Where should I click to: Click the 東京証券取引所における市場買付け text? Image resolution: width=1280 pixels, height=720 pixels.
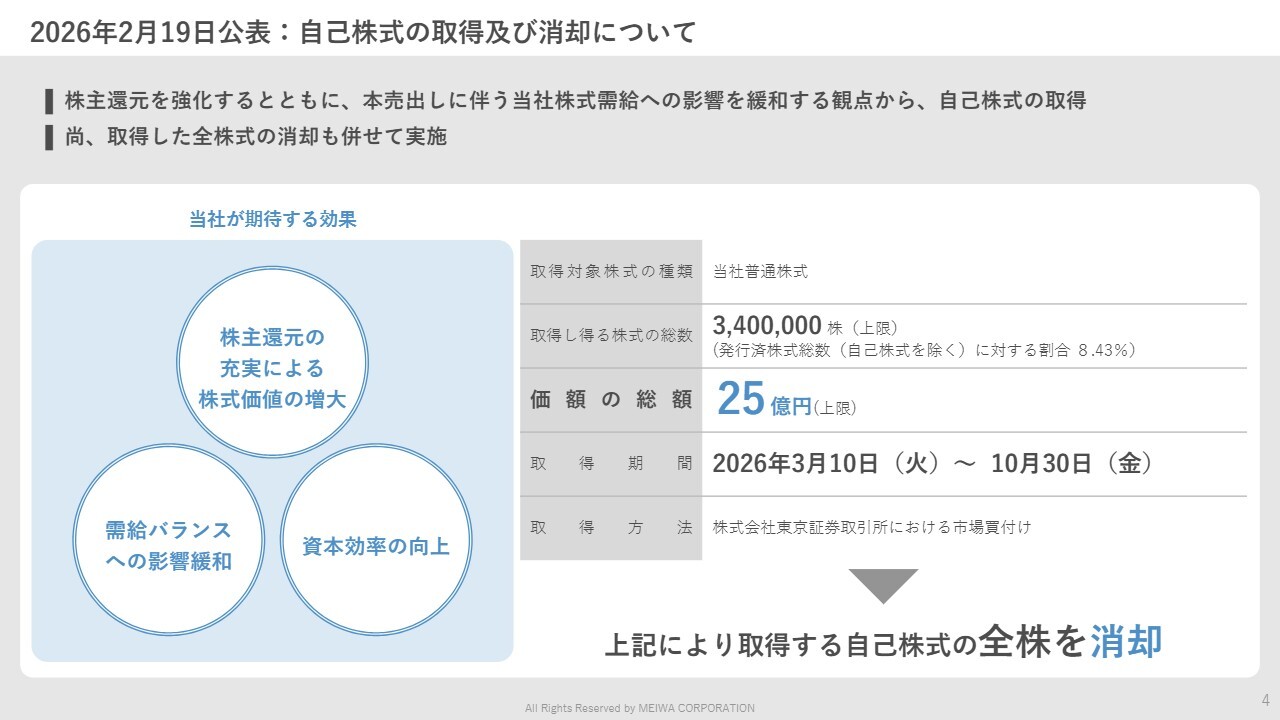tap(872, 527)
